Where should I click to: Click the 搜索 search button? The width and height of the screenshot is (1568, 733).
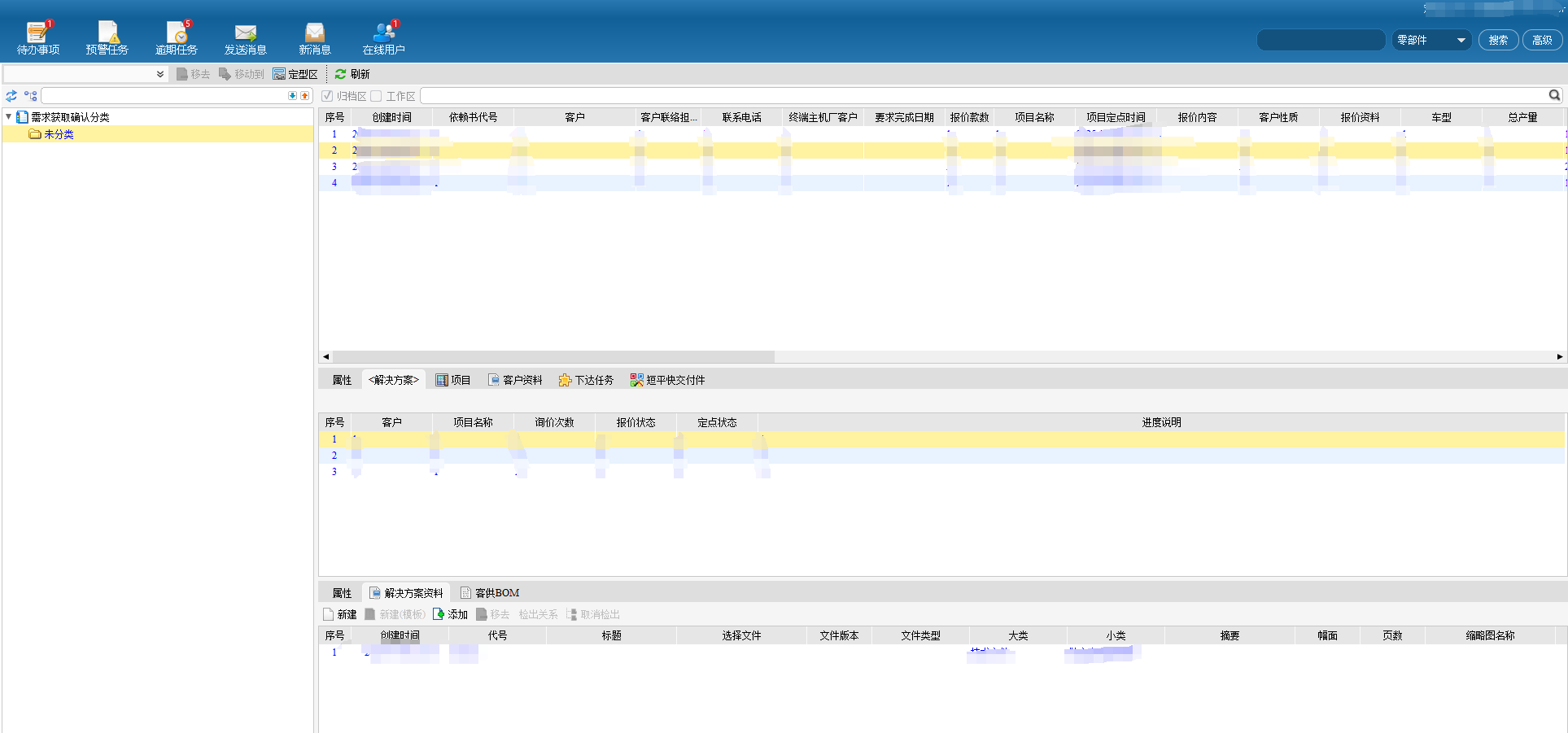coord(1498,40)
